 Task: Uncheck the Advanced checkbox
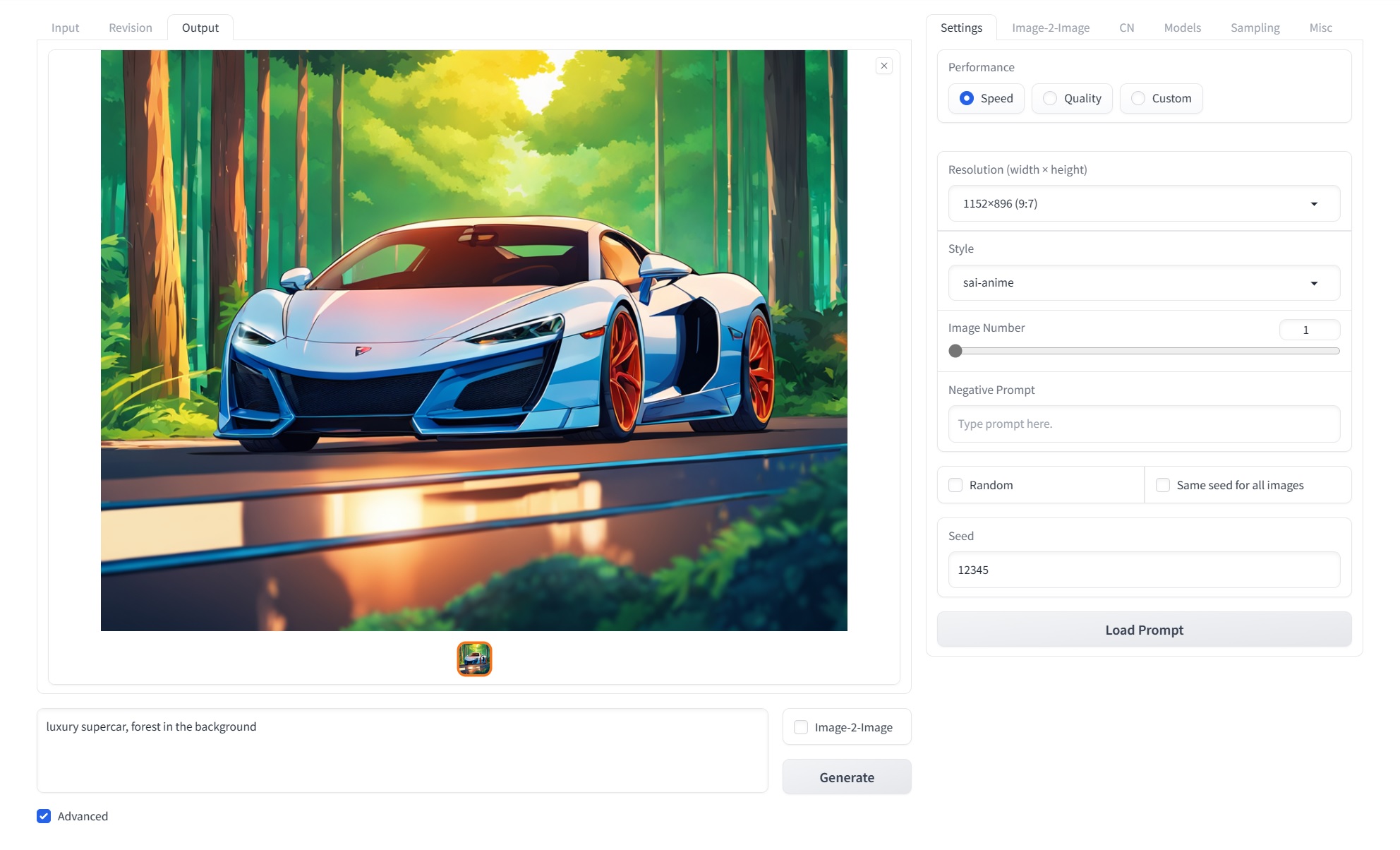coord(44,816)
